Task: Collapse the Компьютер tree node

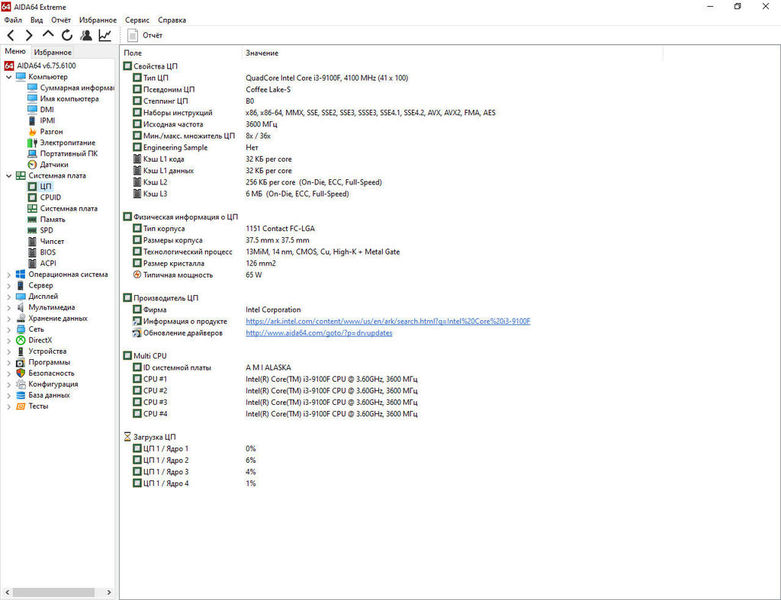Action: [8, 77]
